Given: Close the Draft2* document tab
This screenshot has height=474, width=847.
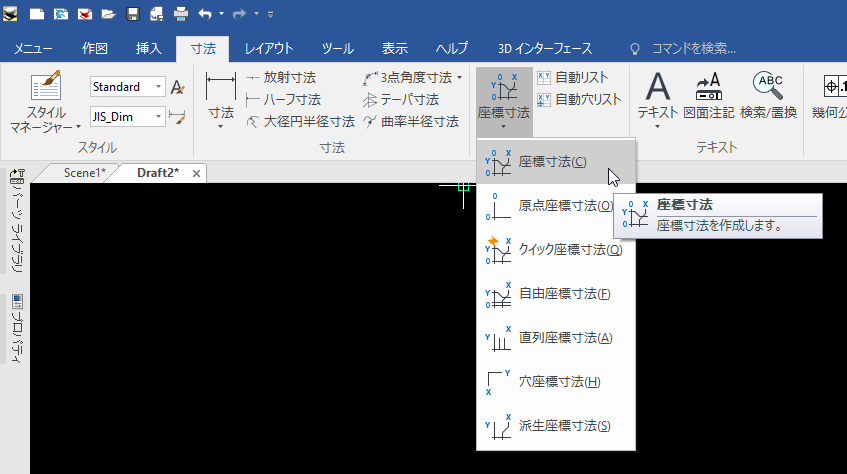Looking at the screenshot, I should point(197,173).
